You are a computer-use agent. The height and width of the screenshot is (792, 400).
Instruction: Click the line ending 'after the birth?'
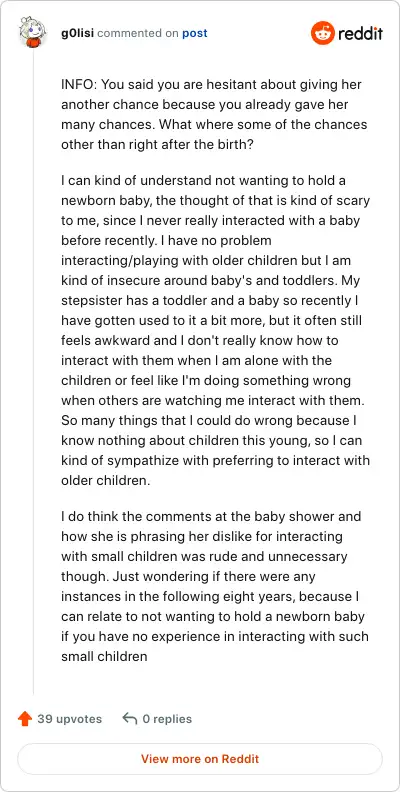point(156,144)
